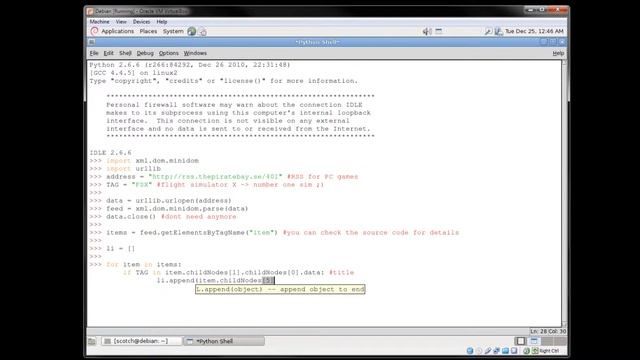
Task: Open the Shell menu
Action: coord(125,53)
